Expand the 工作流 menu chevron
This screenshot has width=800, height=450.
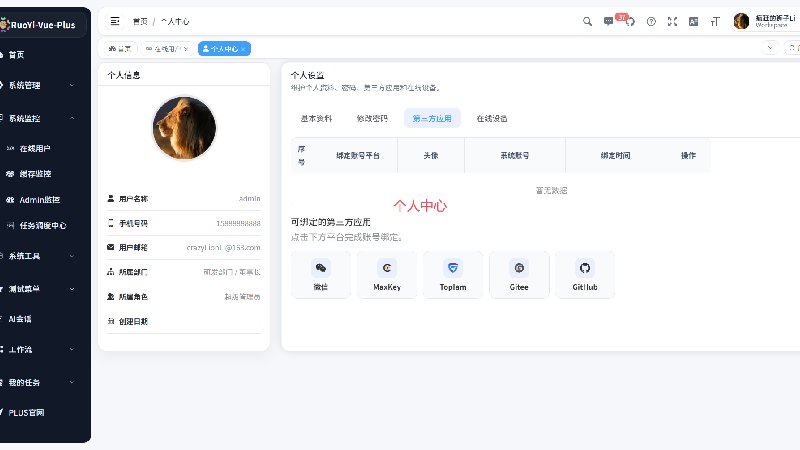pyautogui.click(x=71, y=349)
